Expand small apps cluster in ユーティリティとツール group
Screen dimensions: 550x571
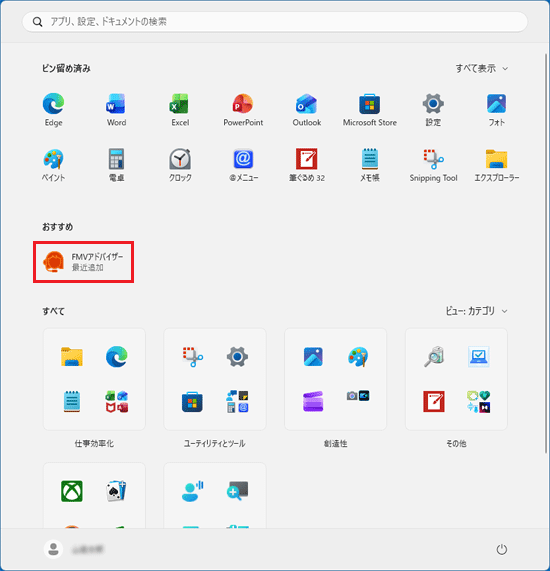coord(237,402)
